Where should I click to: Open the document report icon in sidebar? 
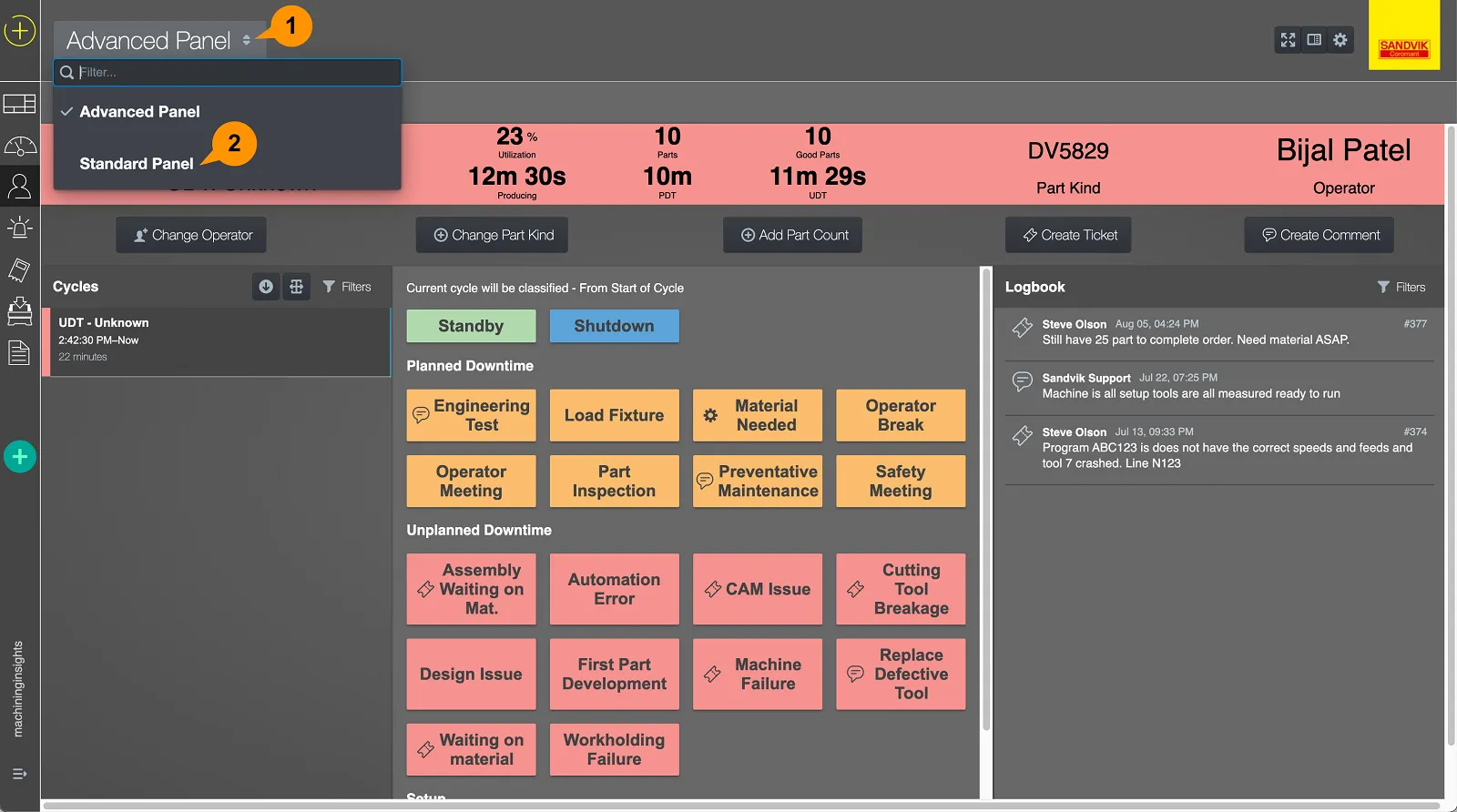point(20,352)
